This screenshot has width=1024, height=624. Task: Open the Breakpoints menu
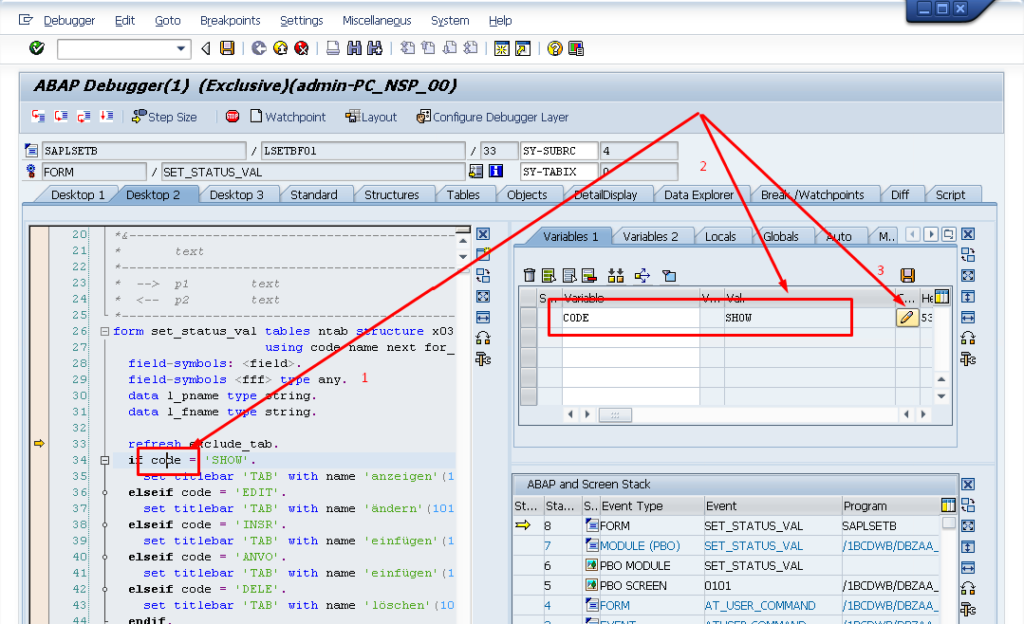pyautogui.click(x=230, y=20)
